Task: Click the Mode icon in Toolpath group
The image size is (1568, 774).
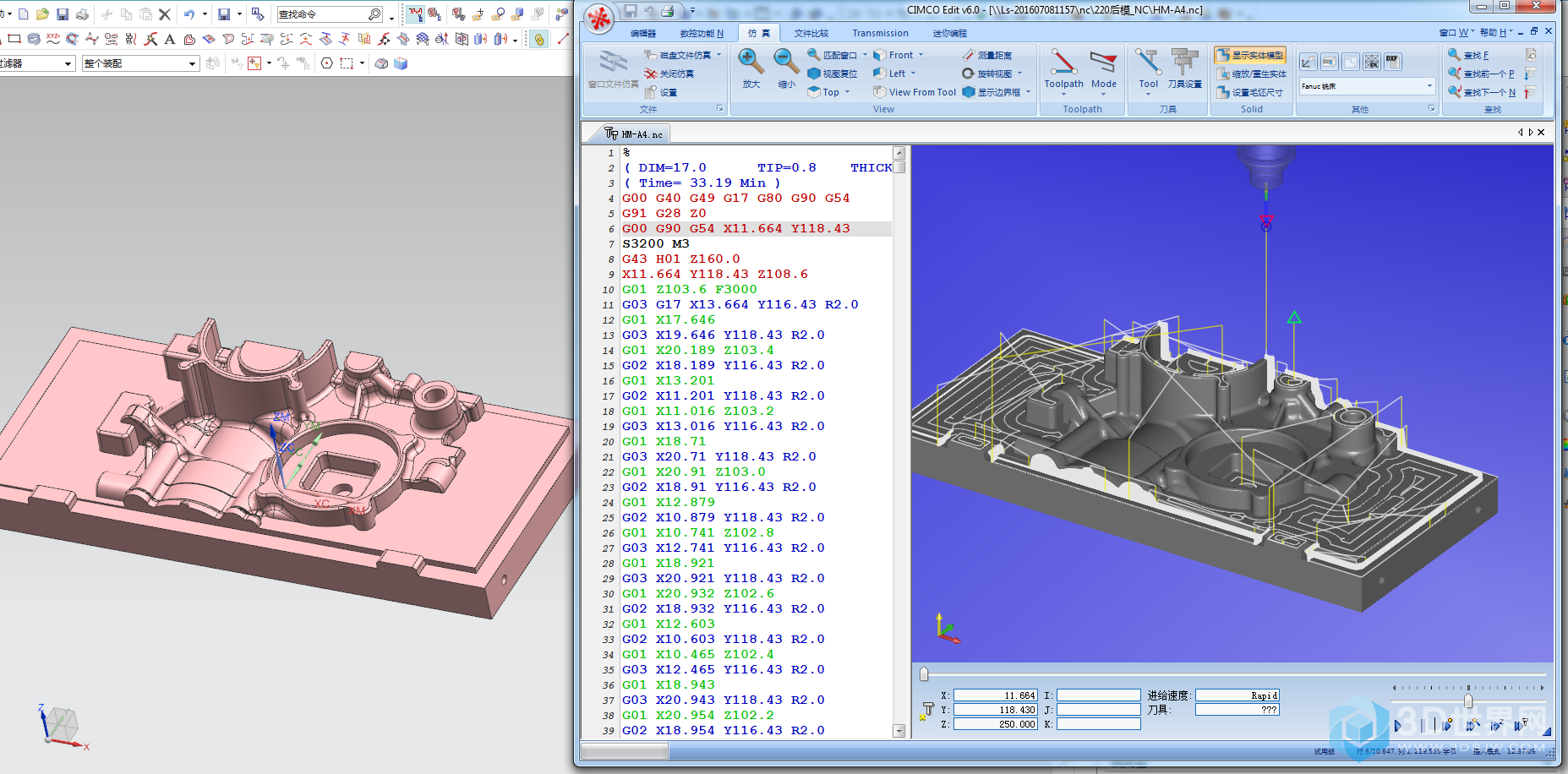Action: tap(1103, 62)
